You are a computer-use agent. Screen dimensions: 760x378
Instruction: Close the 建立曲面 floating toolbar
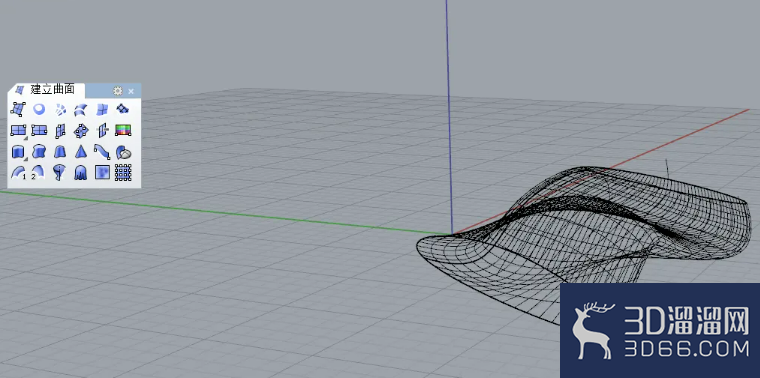click(131, 91)
